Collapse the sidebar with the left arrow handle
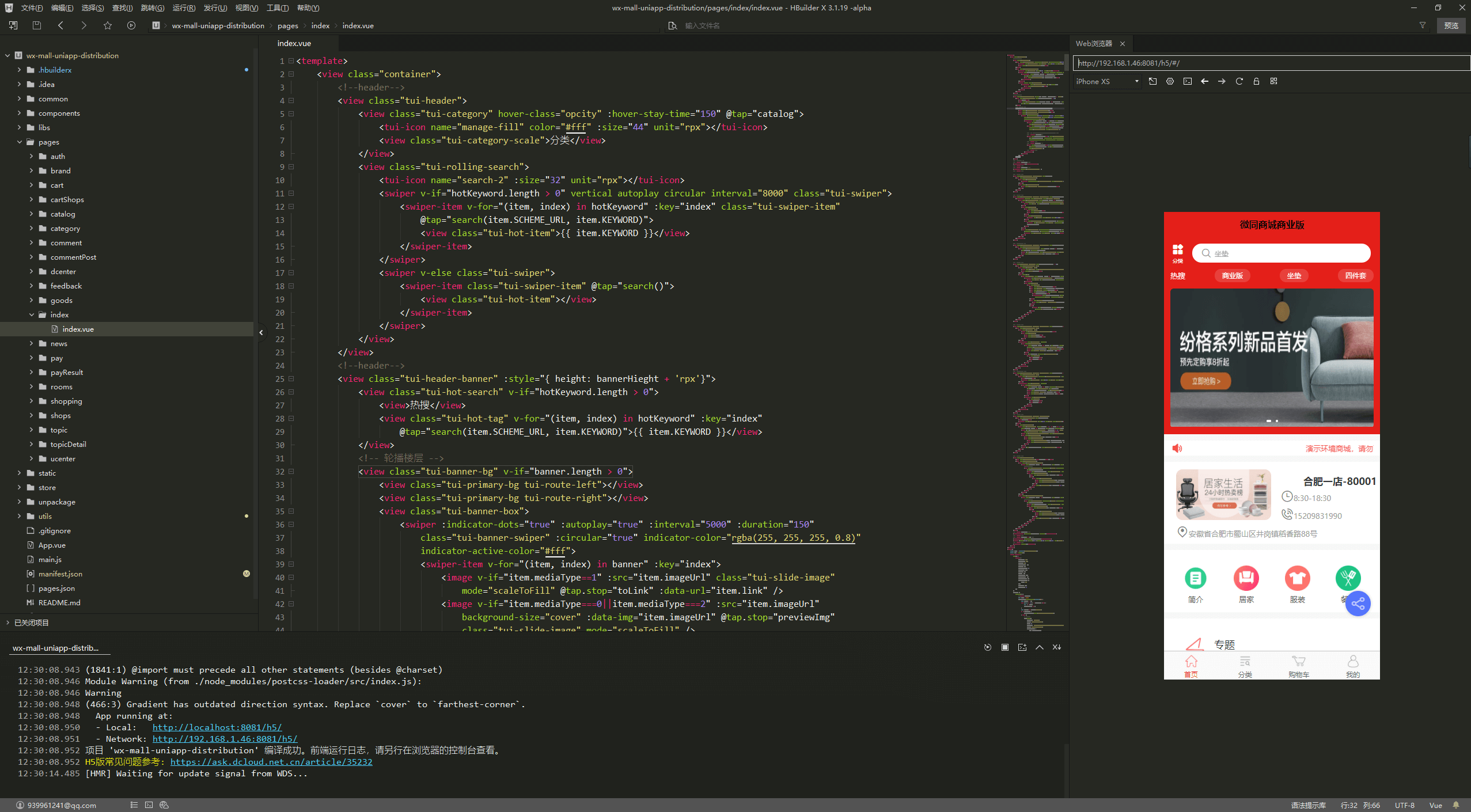The image size is (1471, 812). click(x=261, y=332)
